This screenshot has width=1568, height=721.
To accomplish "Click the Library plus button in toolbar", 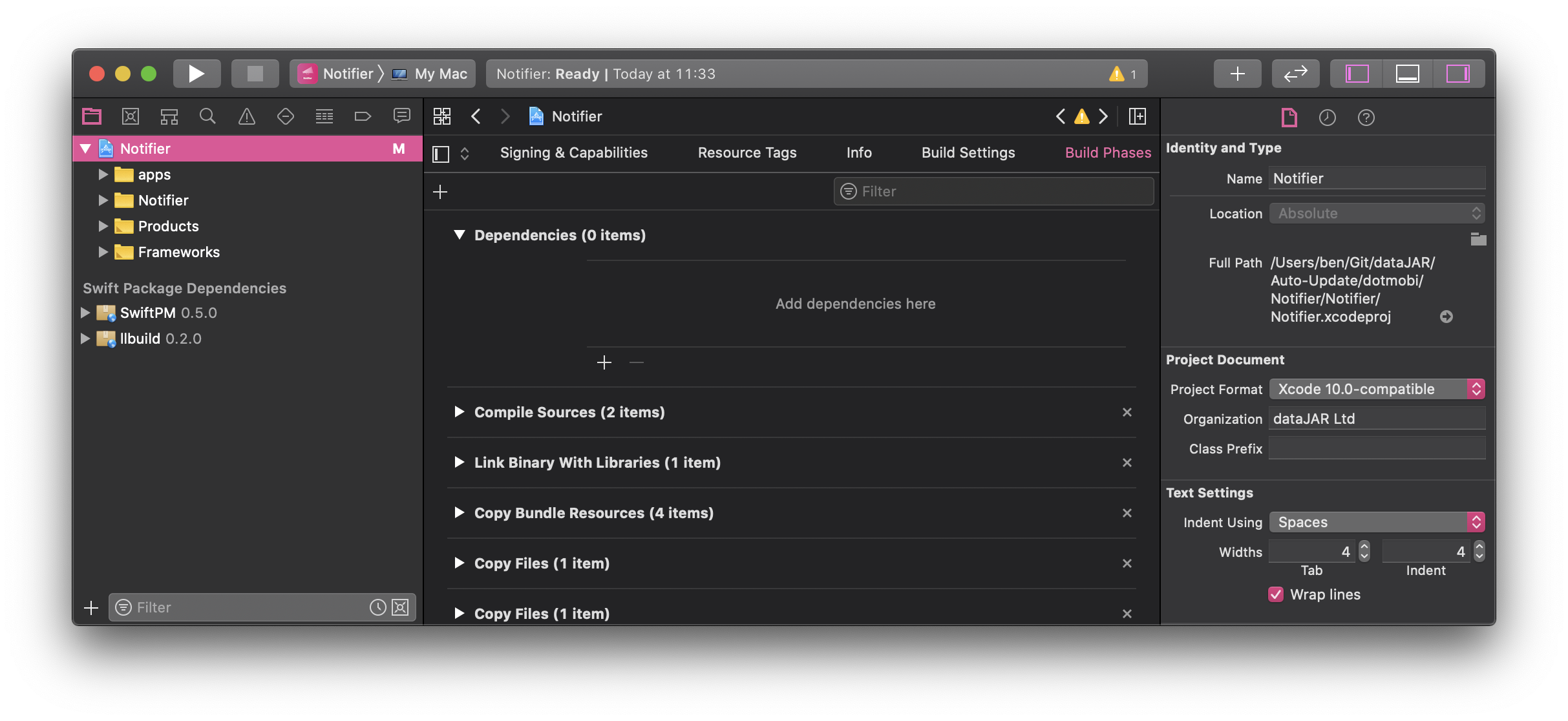I will point(1237,74).
